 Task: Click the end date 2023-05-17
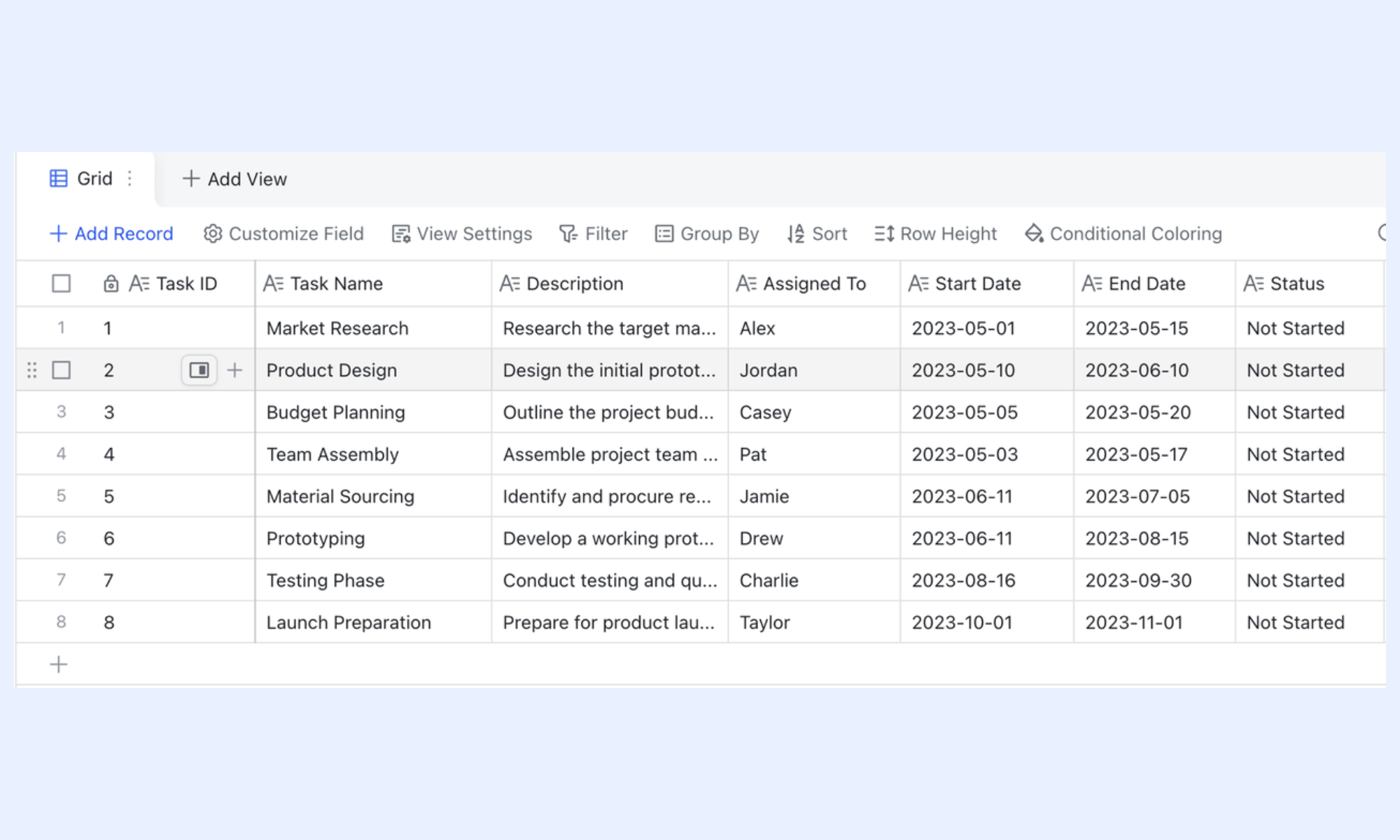tap(1155, 454)
